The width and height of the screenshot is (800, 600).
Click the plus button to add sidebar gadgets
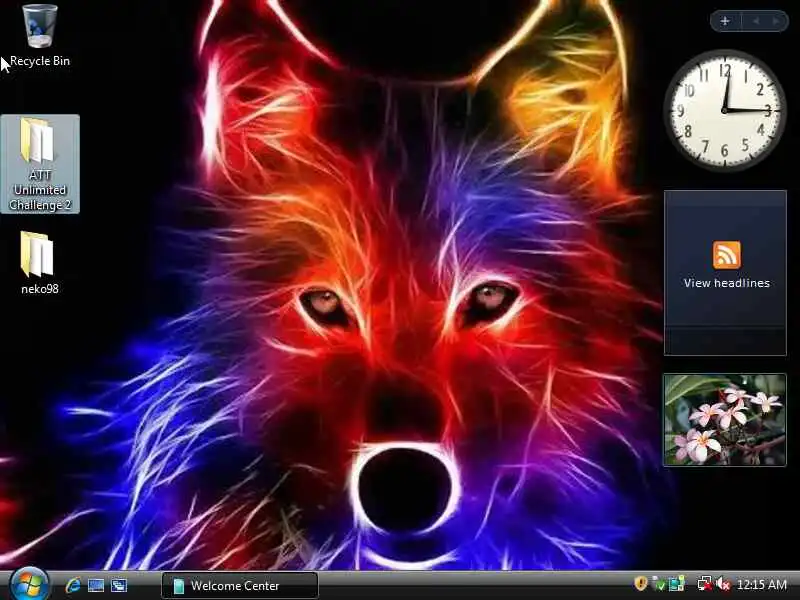coord(725,21)
